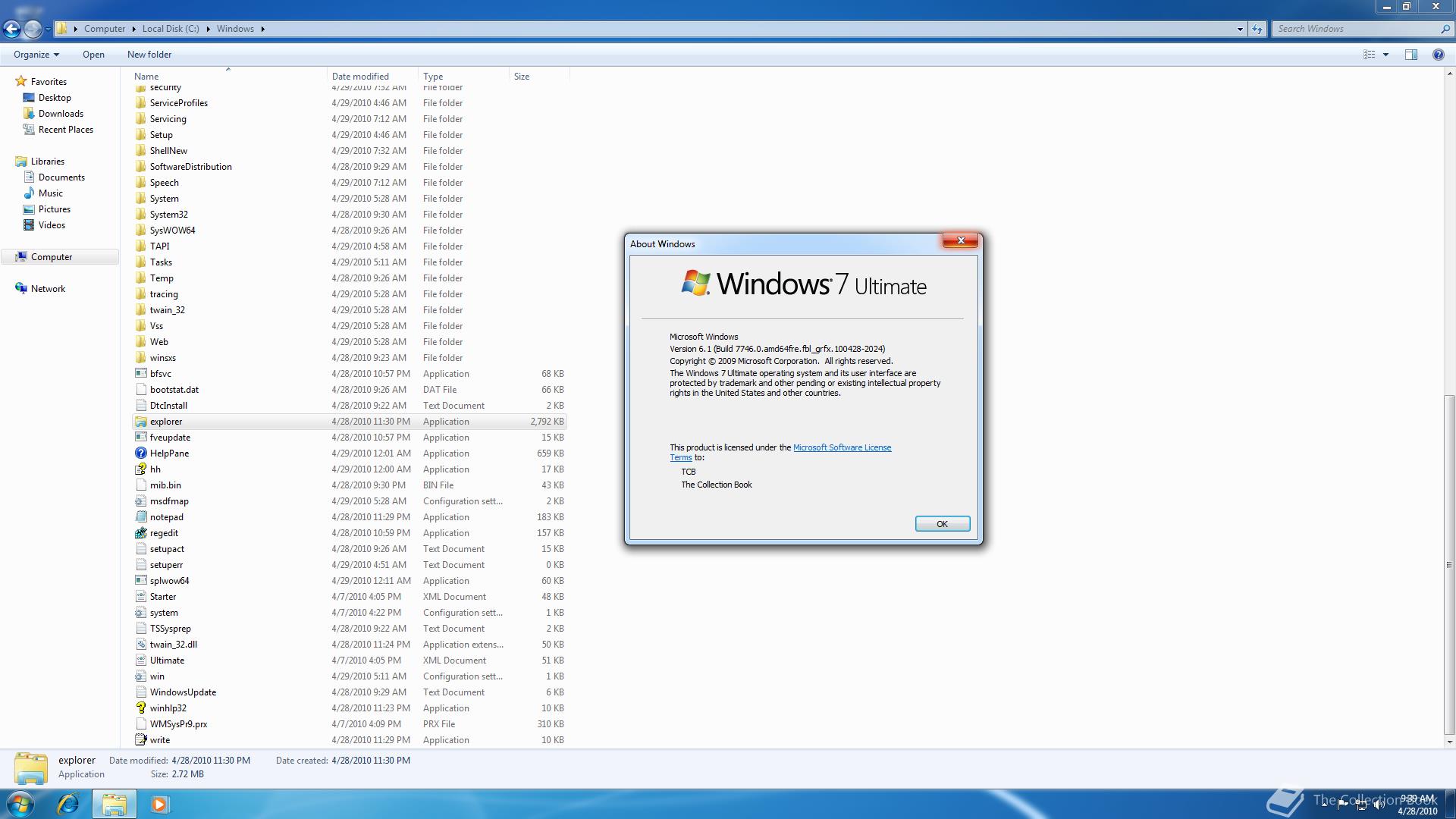1456x819 pixels.
Task: Expand the recent pages dropdown arrow
Action: click(x=48, y=29)
